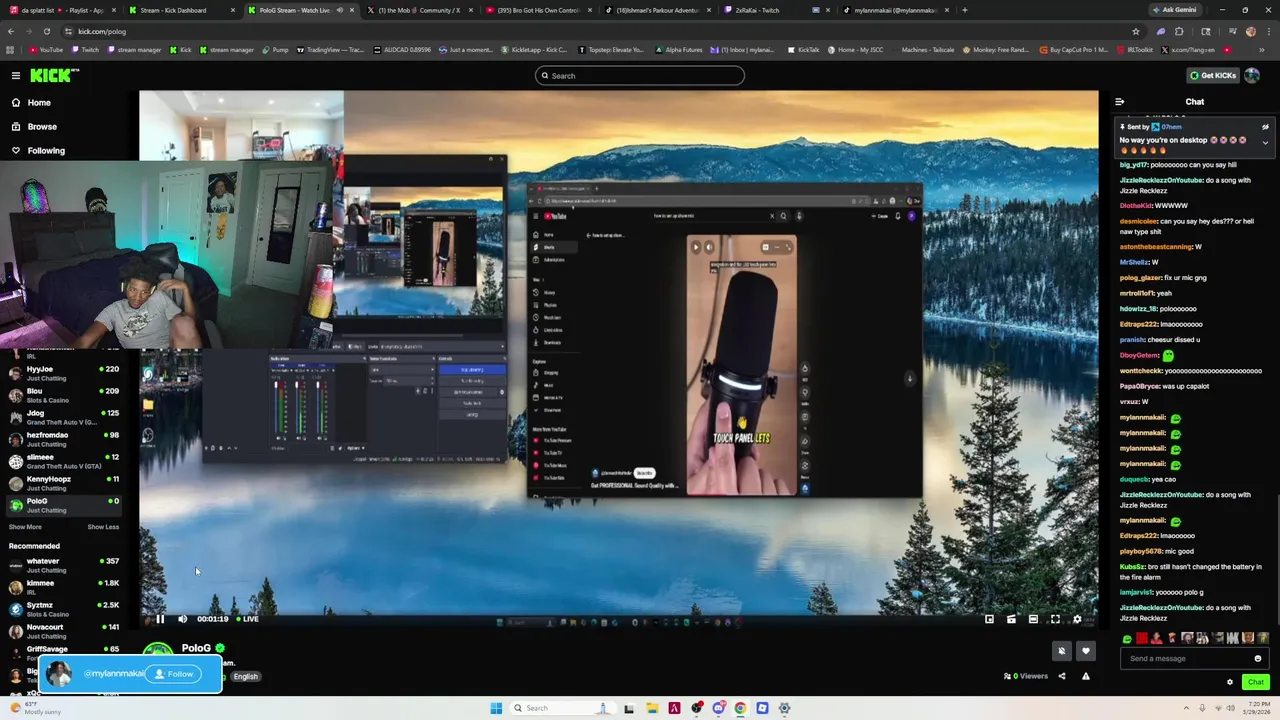
Task: Share the stream via share icon
Action: (1062, 676)
